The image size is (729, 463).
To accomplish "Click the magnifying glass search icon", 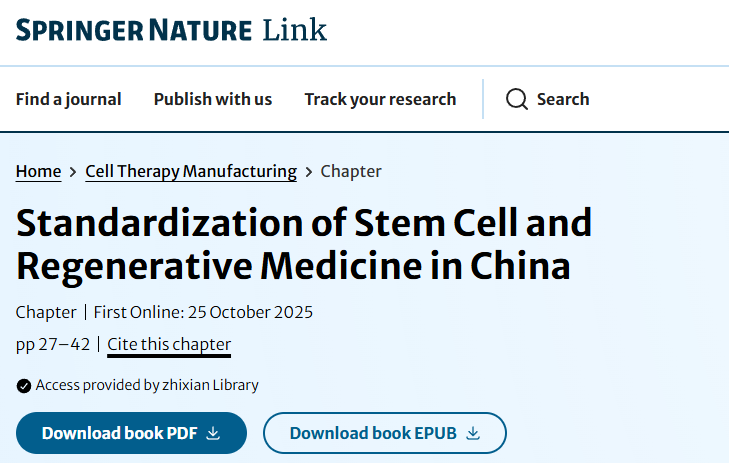I will [516, 99].
